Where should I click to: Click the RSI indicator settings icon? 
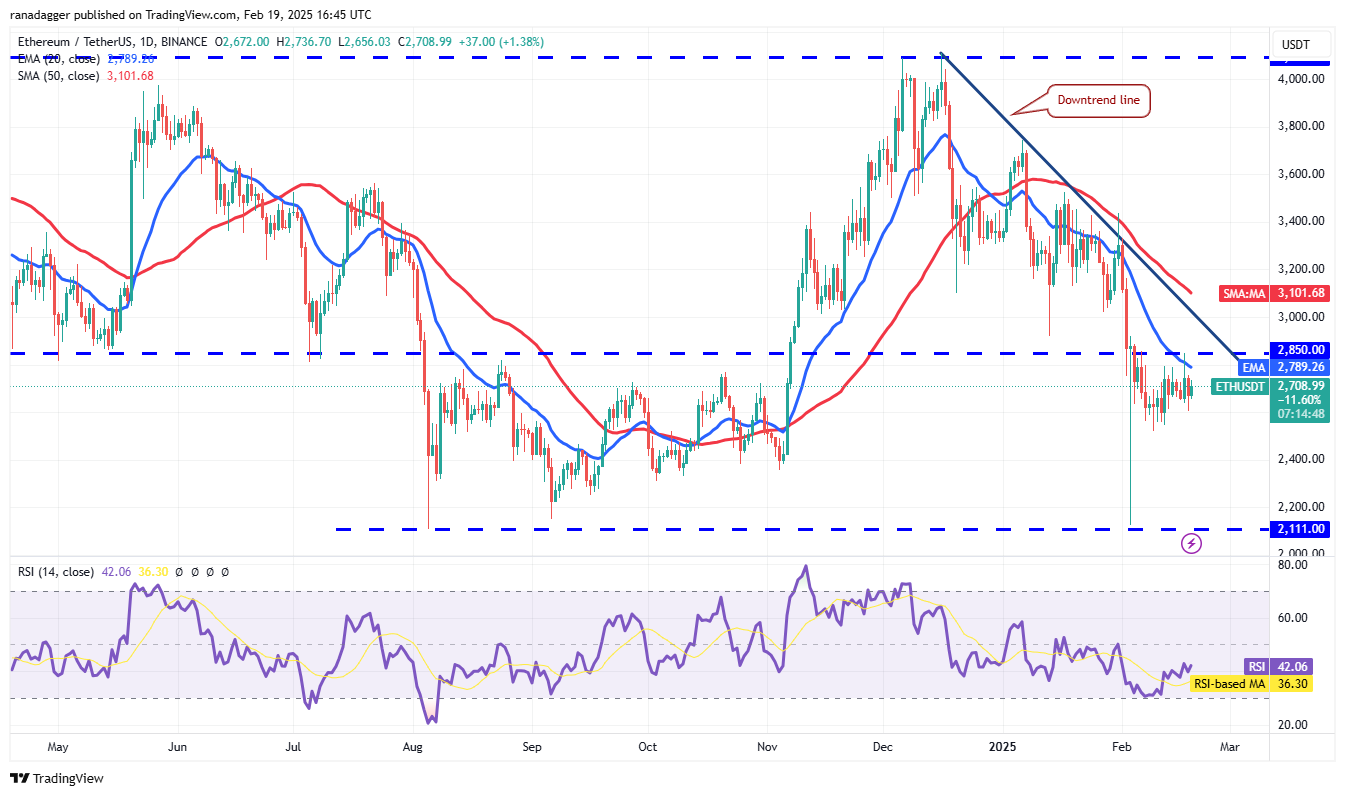click(195, 571)
